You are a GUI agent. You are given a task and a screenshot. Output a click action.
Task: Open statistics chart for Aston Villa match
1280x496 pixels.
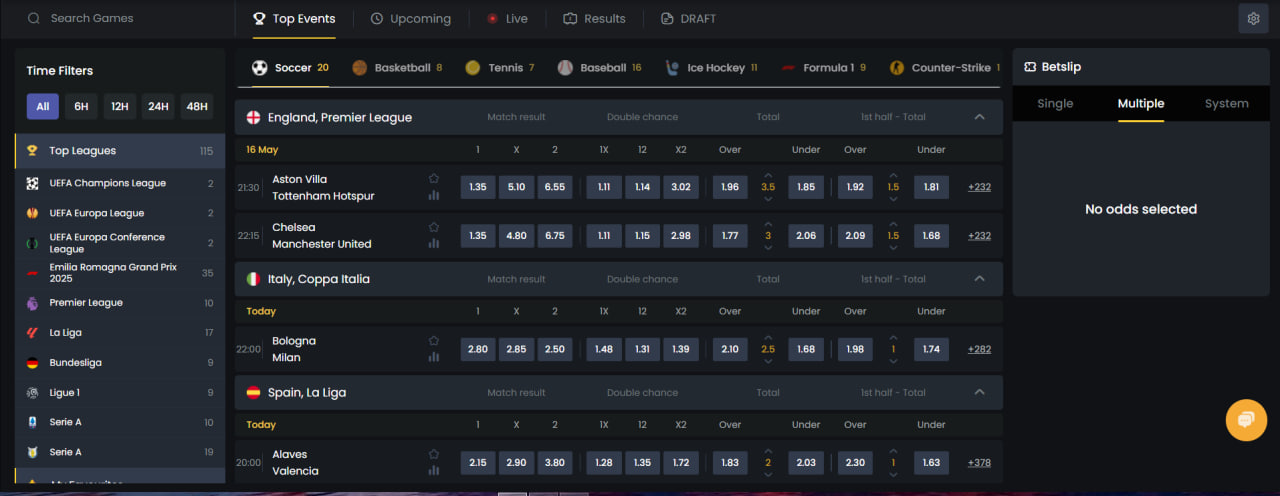(x=434, y=195)
